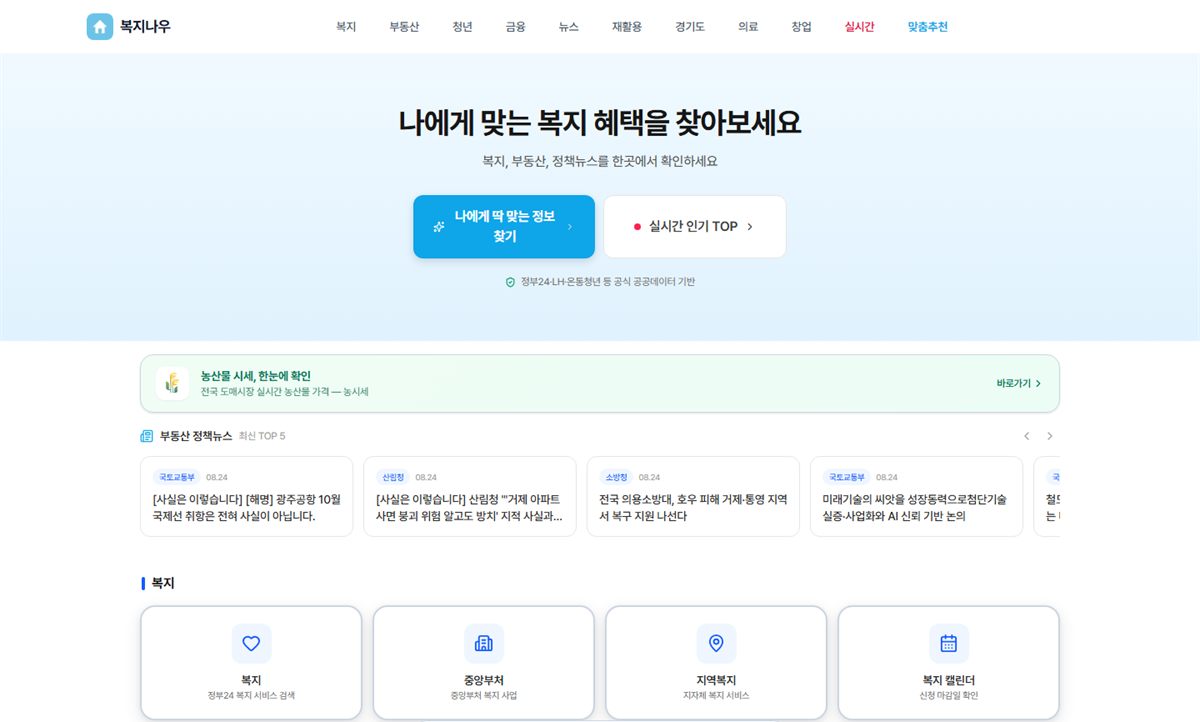Image resolution: width=1200 pixels, height=722 pixels.
Task: Open the 재활용 navigation item
Action: [x=627, y=27]
